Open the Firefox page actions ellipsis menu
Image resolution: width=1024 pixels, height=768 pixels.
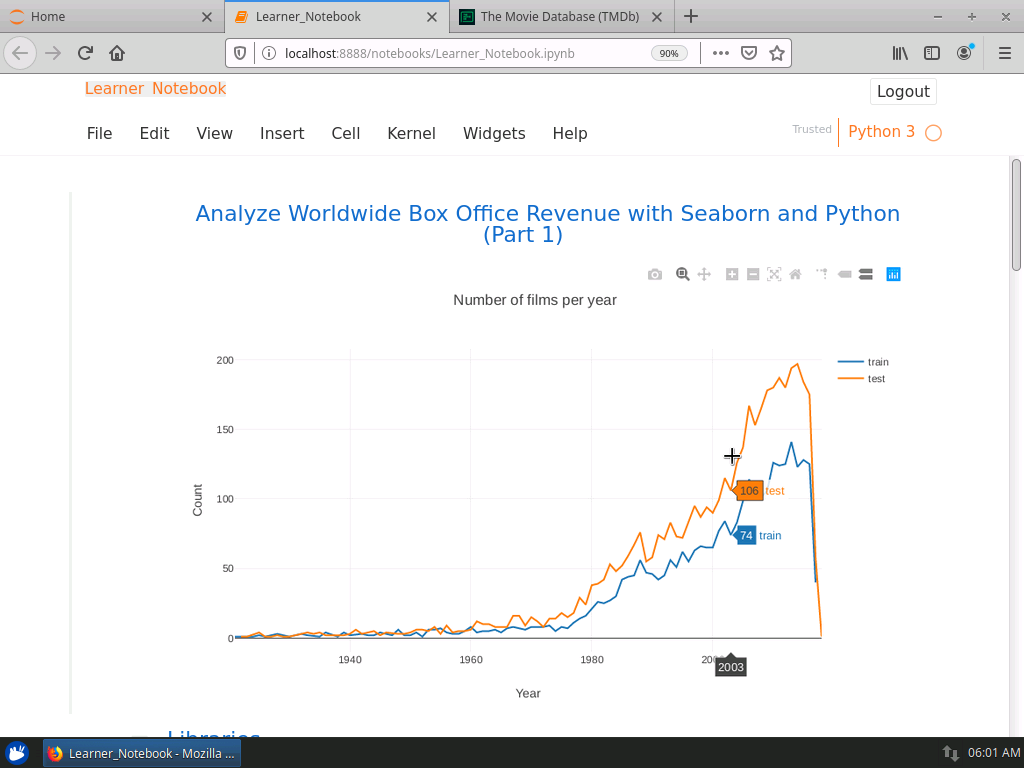click(721, 53)
